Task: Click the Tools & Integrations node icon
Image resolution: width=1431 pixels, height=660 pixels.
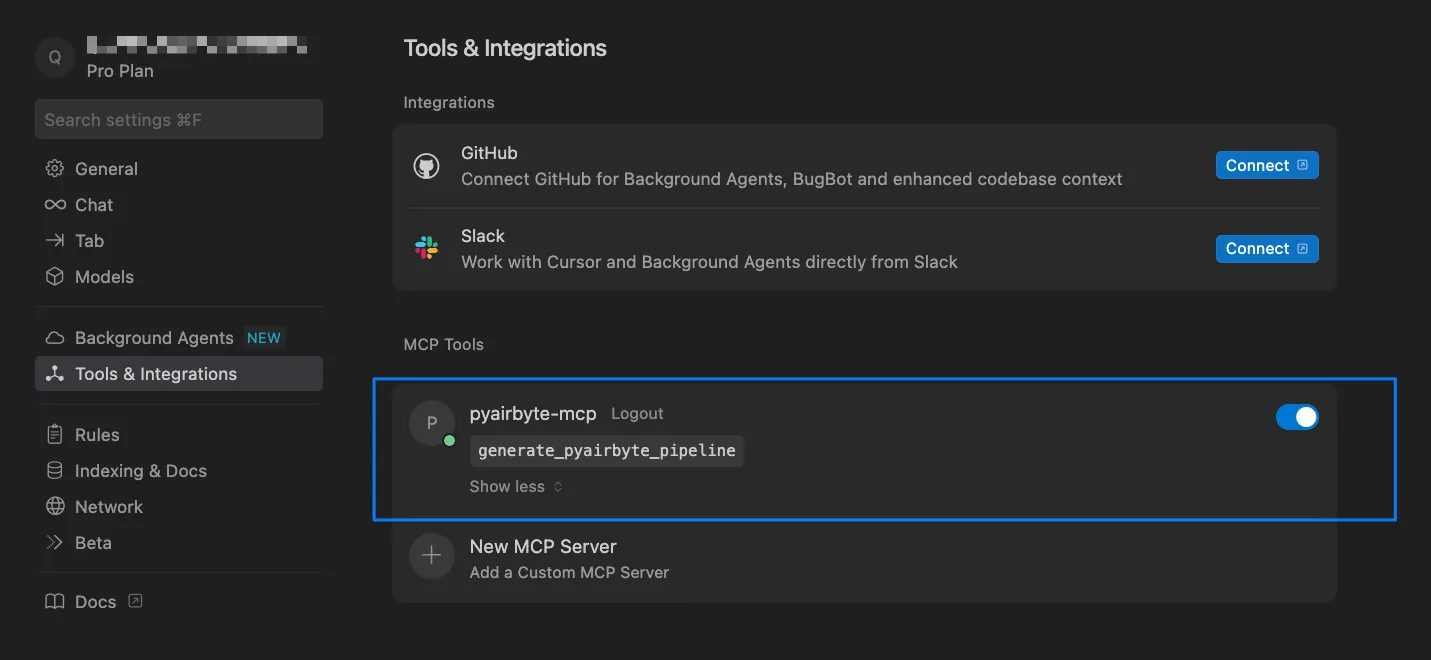Action: coord(55,374)
